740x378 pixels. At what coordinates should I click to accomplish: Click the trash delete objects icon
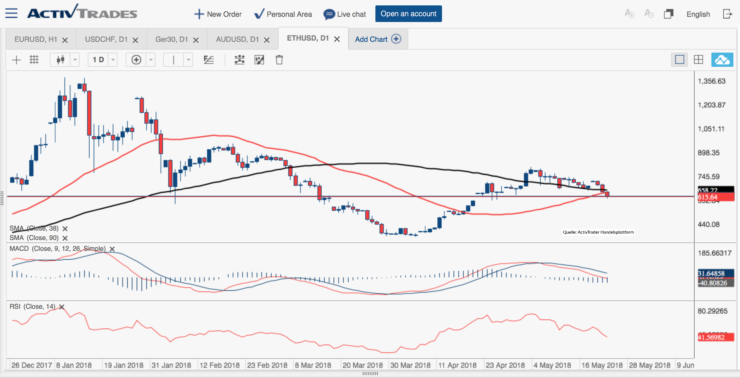279,60
